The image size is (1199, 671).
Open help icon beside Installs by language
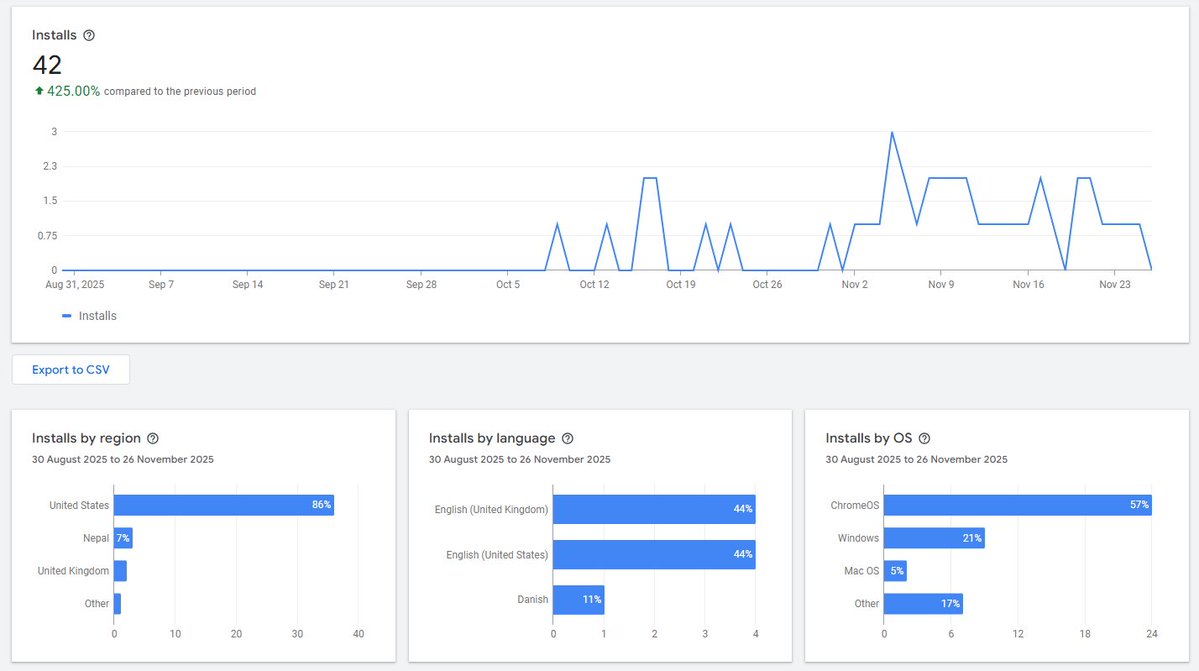[x=567, y=439]
